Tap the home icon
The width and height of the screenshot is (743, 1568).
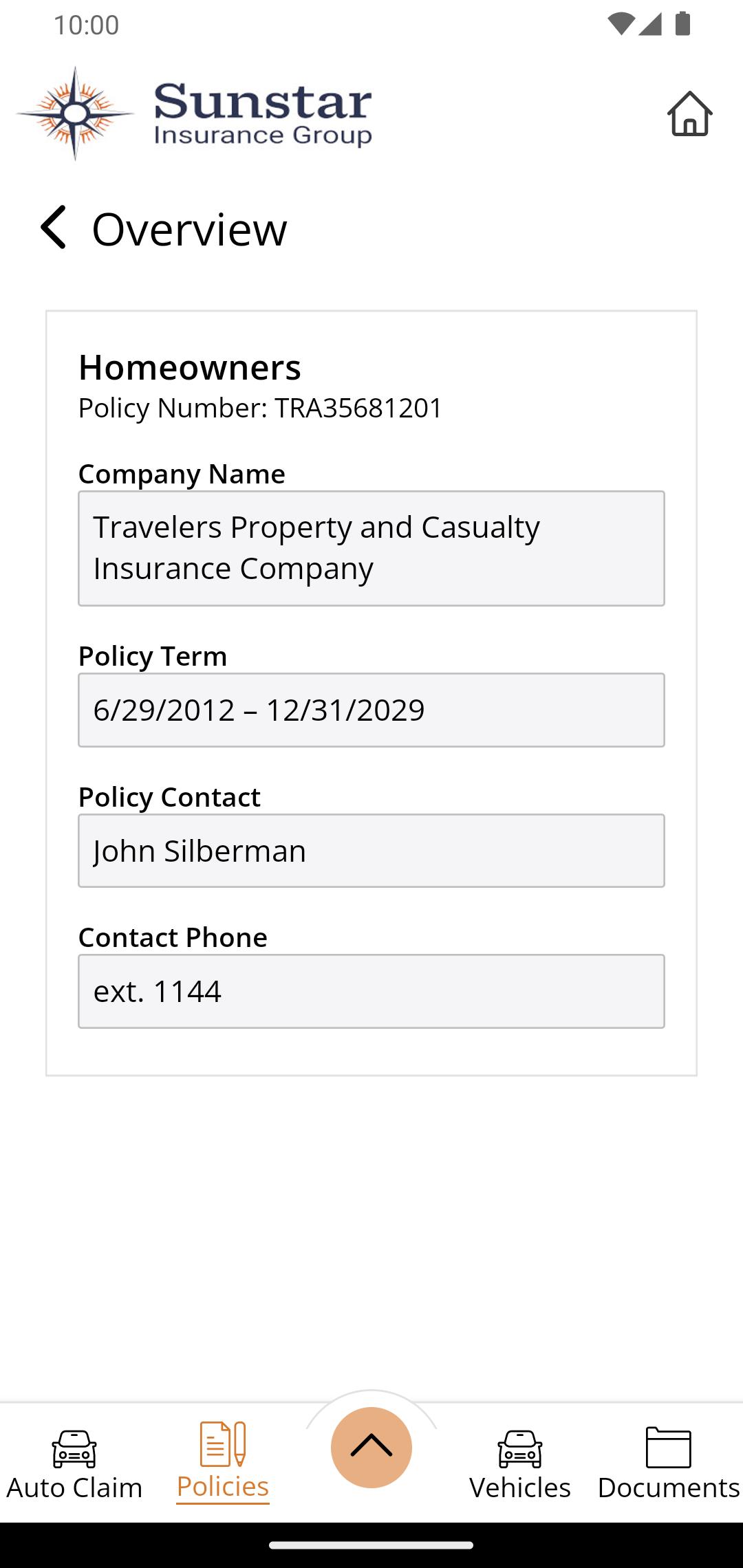689,114
